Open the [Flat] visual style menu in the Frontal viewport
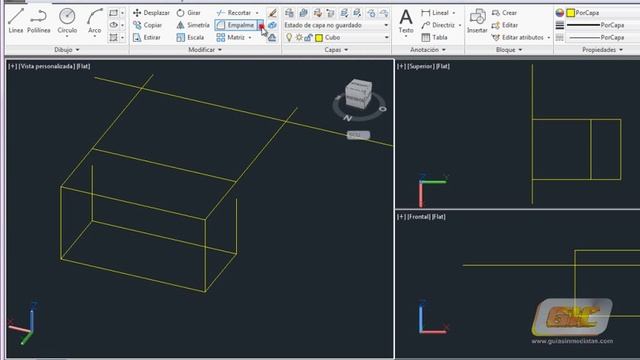 pyautogui.click(x=438, y=217)
